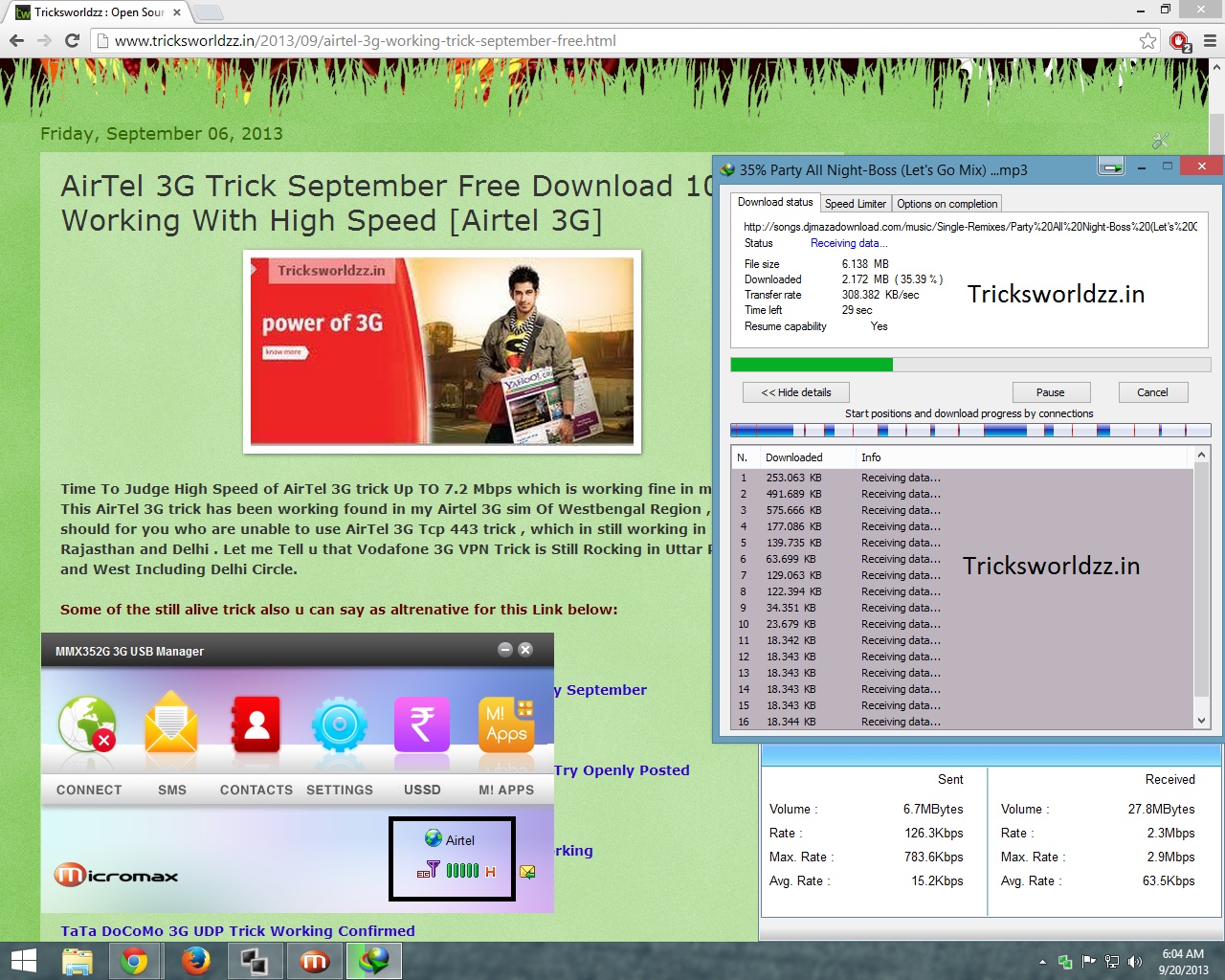Screen dimensions: 1225x980
Task: Click the SMS envelope icon in USB Manager
Action: (171, 724)
